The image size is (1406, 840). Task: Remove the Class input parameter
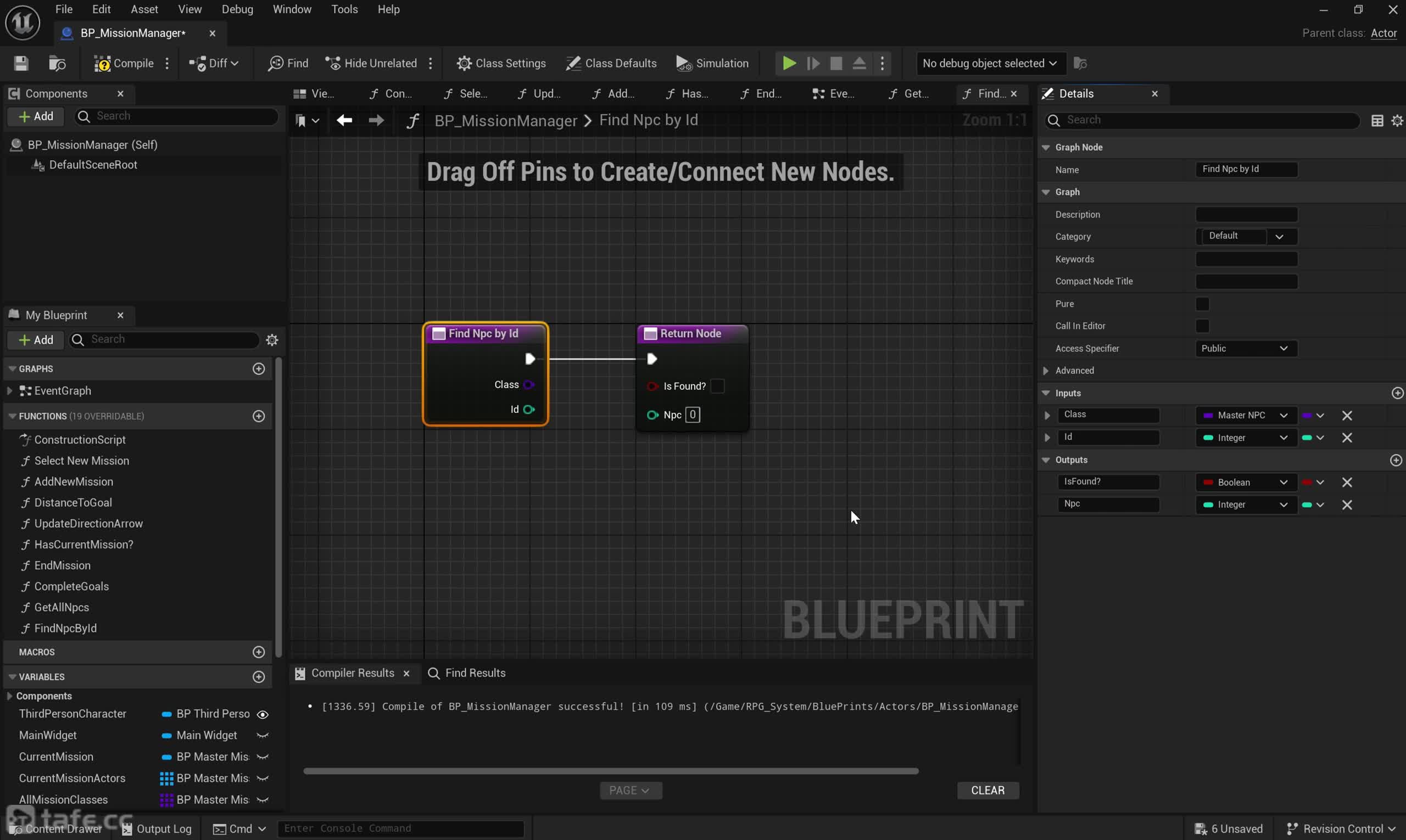(1347, 416)
